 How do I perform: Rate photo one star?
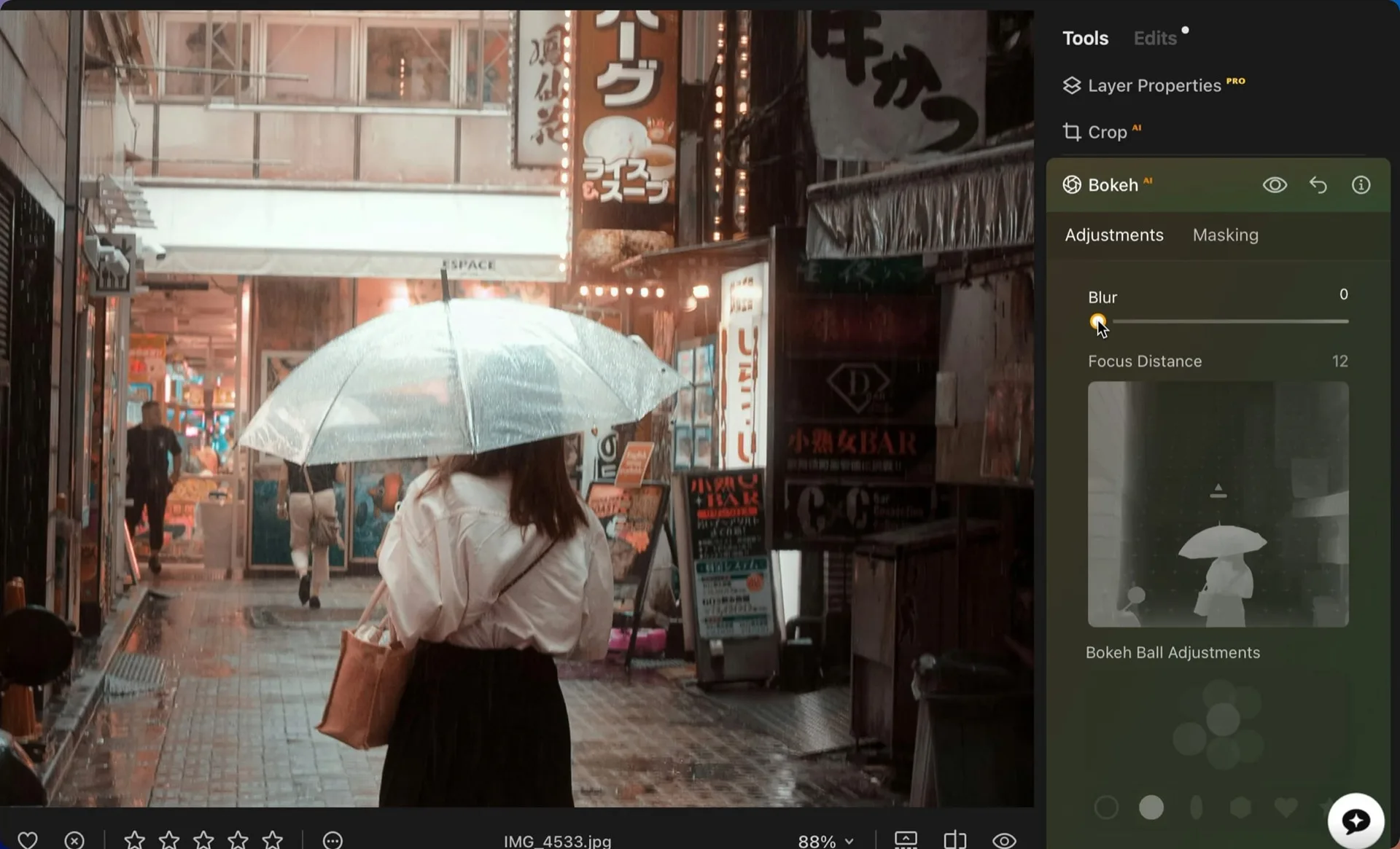point(134,840)
